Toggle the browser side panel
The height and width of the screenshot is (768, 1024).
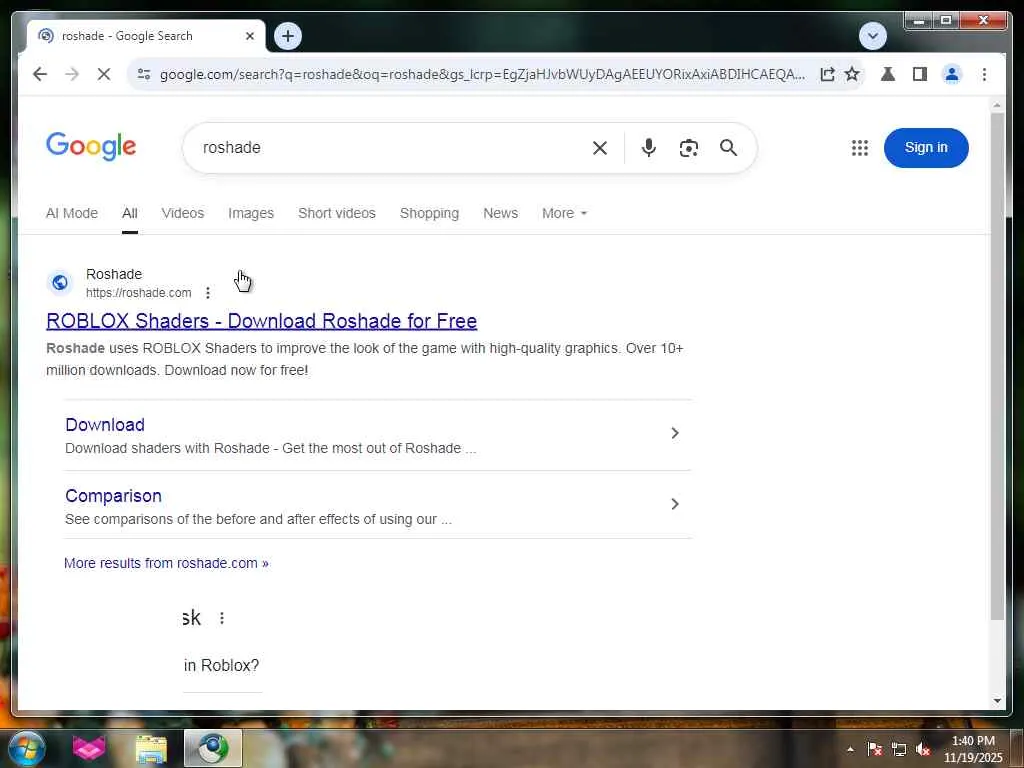coord(920,74)
